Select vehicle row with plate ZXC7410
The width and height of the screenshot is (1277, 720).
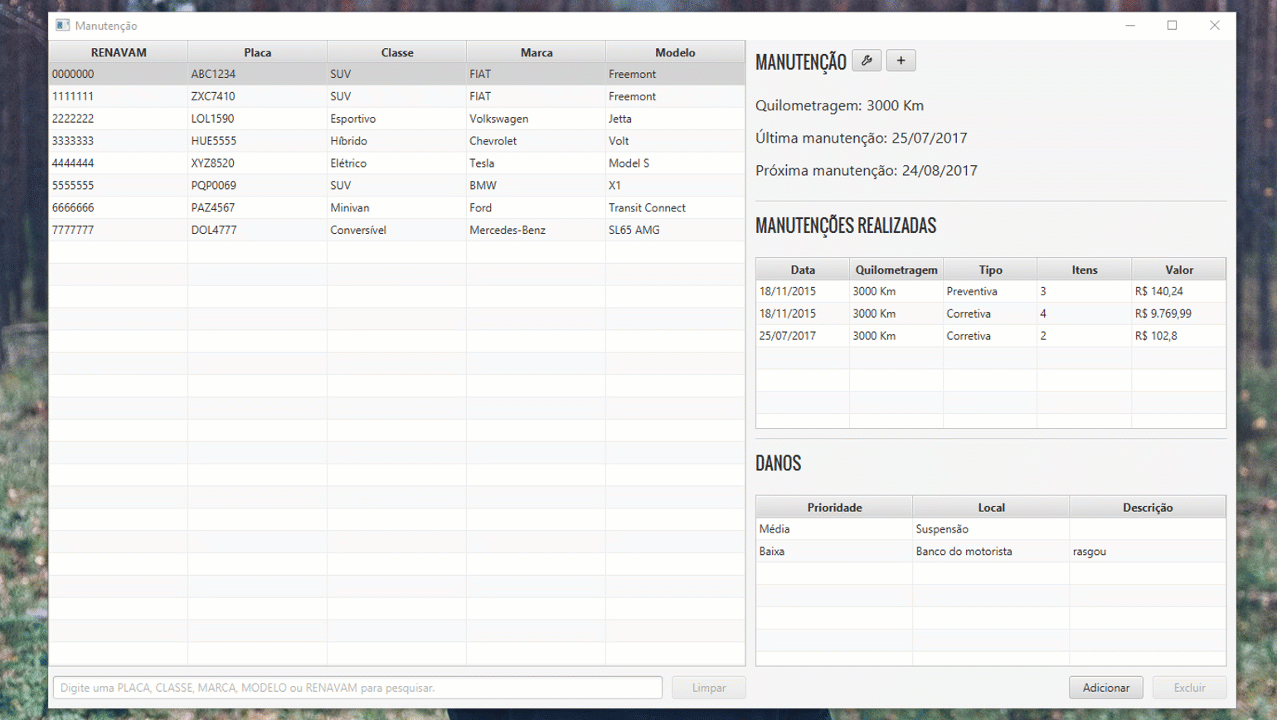coord(397,97)
